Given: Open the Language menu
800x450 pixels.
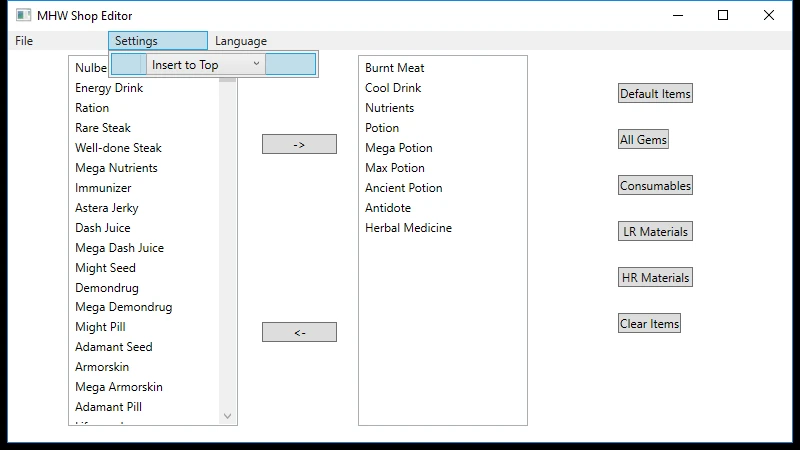Looking at the screenshot, I should coord(241,41).
